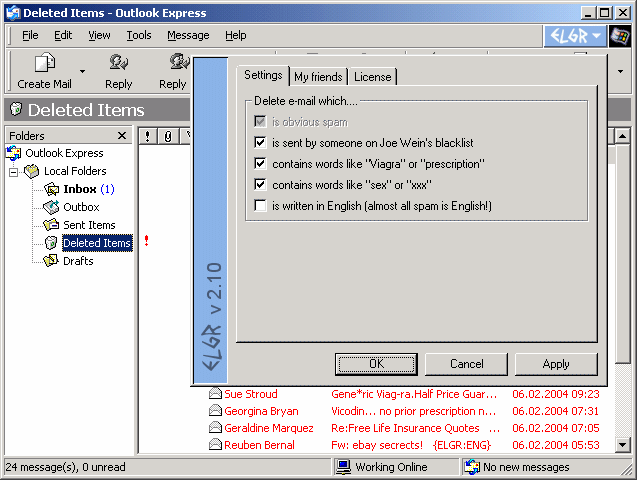Click the first Reply toolbar icon
Image resolution: width=637 pixels, height=480 pixels.
119,63
